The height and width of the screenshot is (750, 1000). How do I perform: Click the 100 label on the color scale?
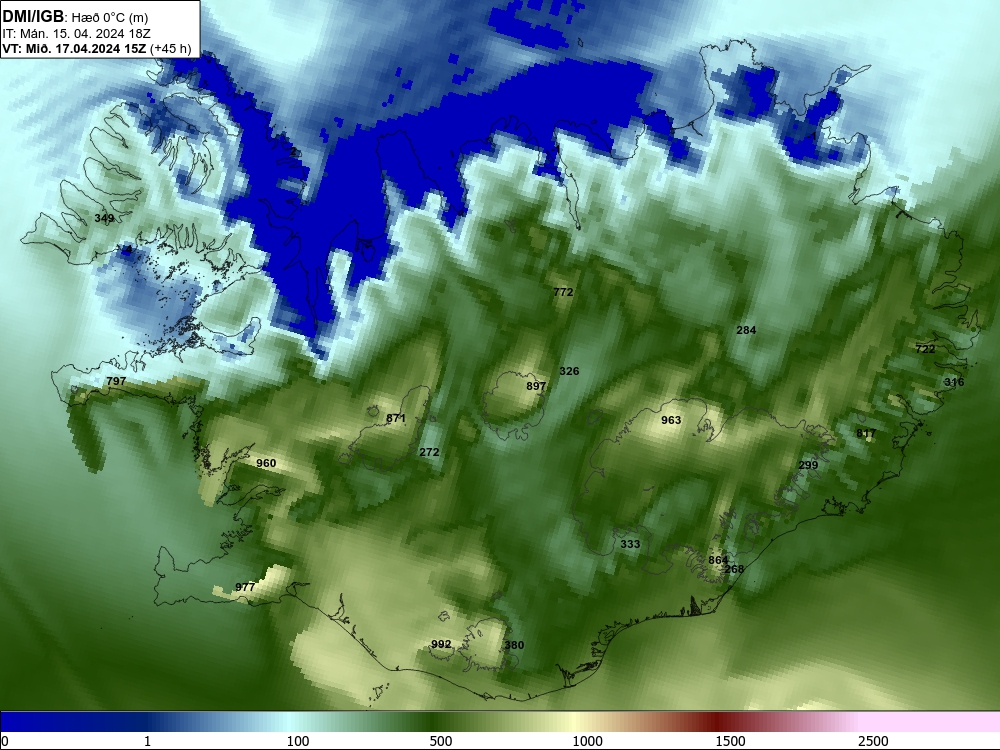tap(298, 741)
